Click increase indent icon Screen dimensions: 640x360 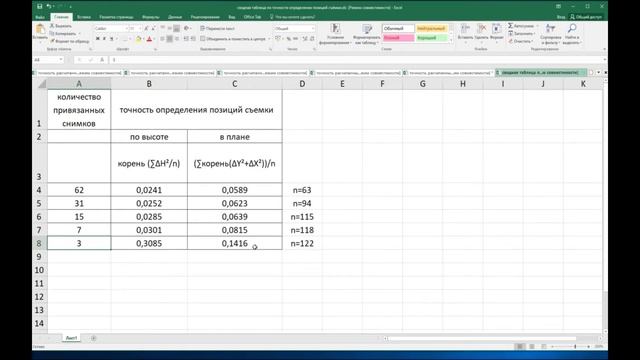coord(193,39)
